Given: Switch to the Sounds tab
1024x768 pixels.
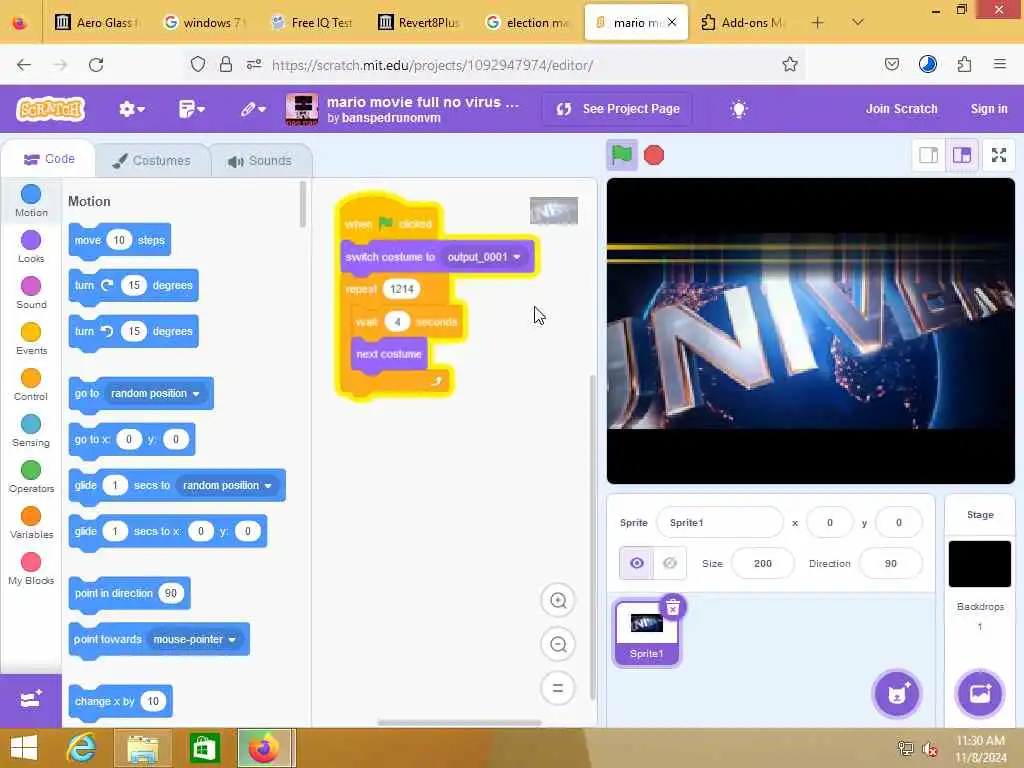Looking at the screenshot, I should [x=261, y=161].
